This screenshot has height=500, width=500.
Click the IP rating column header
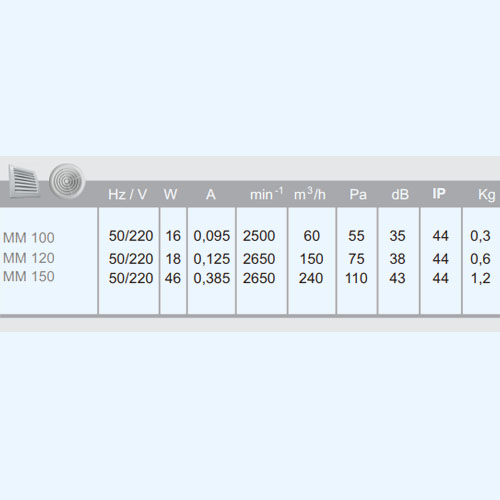click(x=439, y=194)
